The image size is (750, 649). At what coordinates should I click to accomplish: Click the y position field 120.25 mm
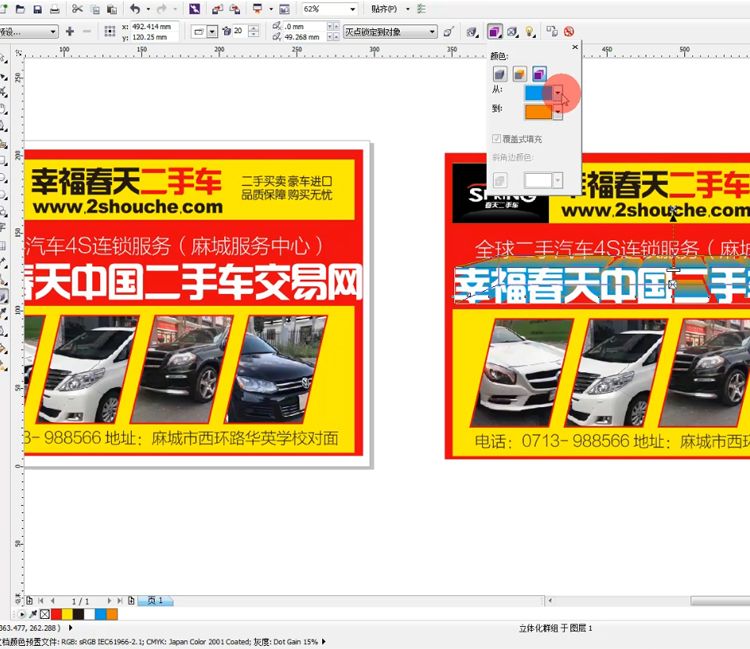(x=154, y=37)
